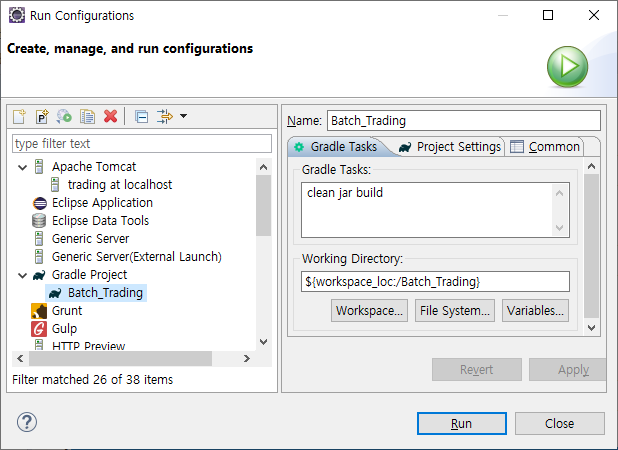618x450 pixels.
Task: Collapse all tree items icon
Action: (x=141, y=117)
